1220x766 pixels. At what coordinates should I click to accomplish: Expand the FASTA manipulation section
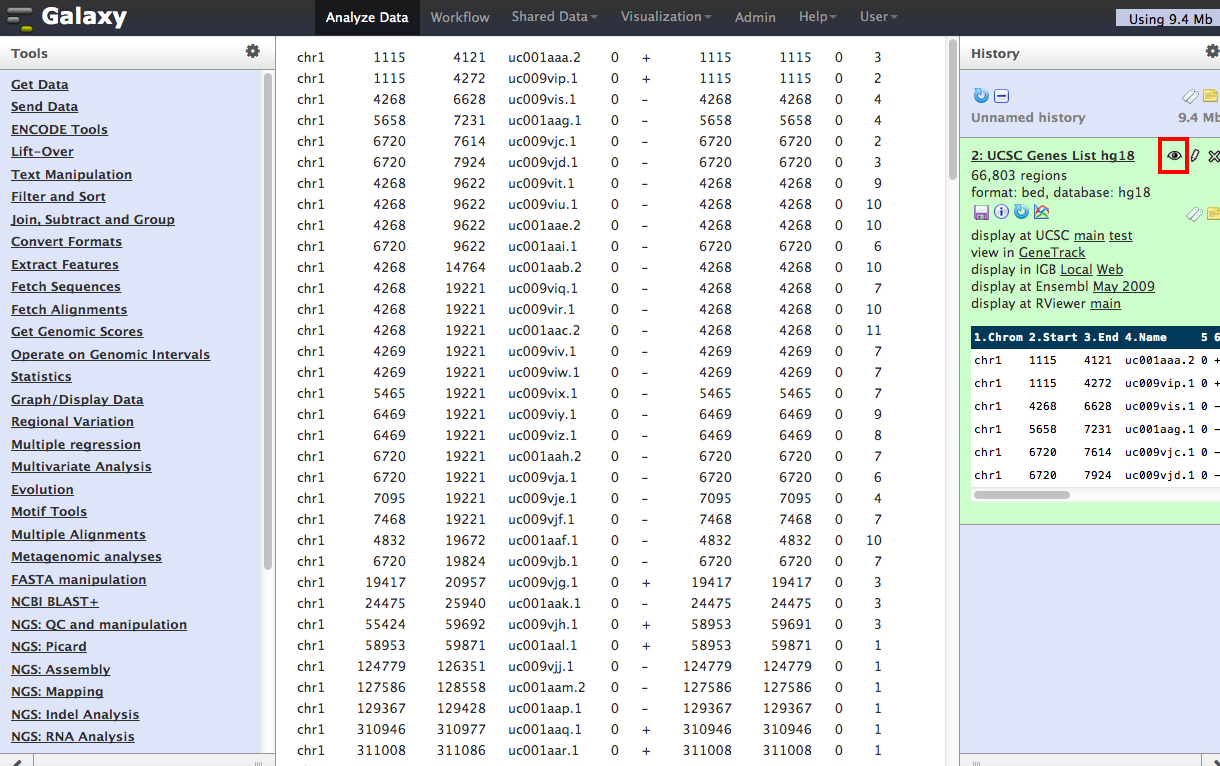pyautogui.click(x=78, y=580)
